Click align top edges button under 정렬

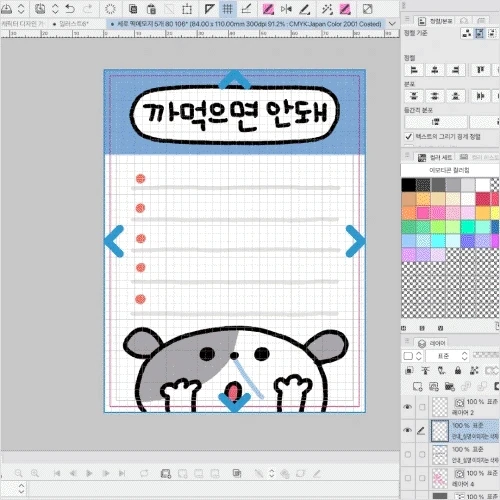[480, 70]
